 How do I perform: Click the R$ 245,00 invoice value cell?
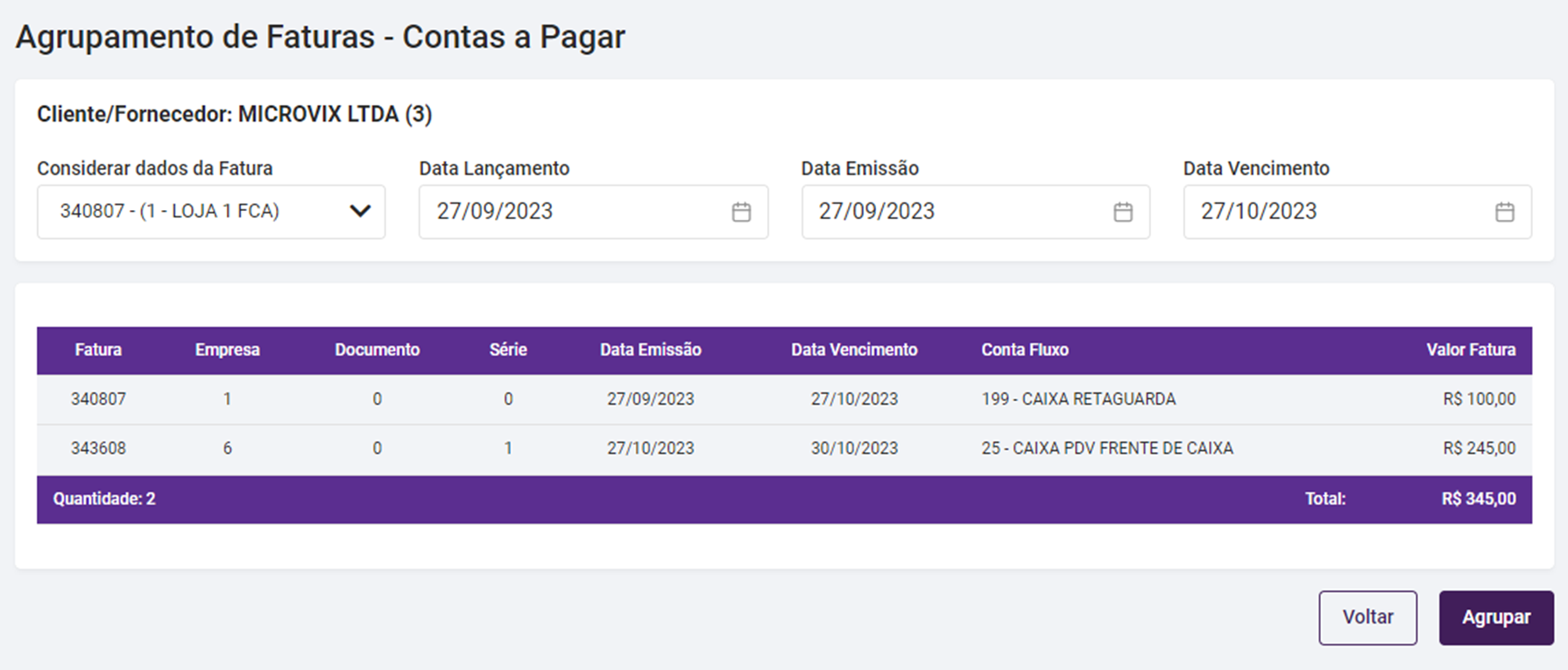click(1479, 448)
